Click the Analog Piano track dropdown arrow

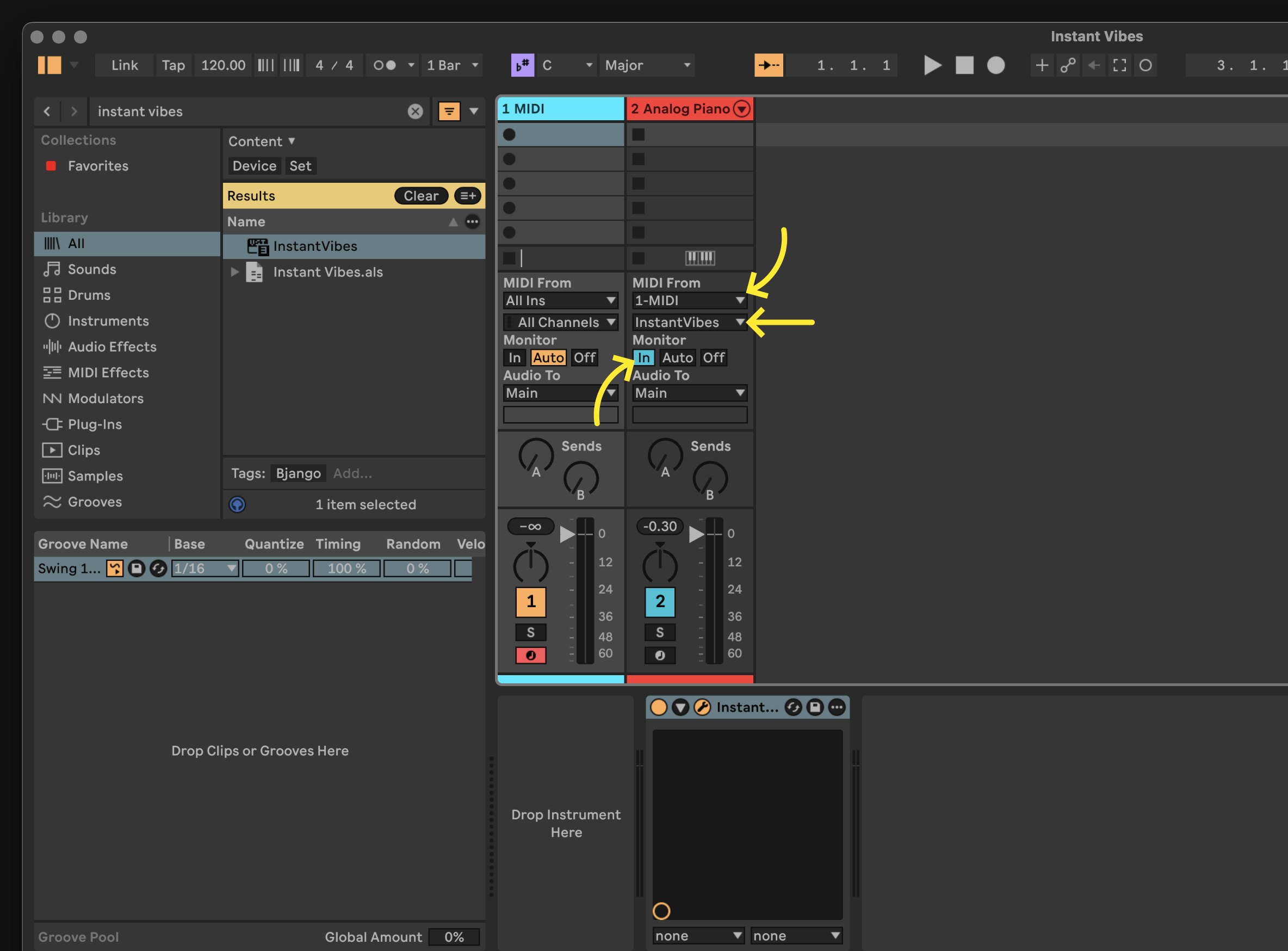[742, 109]
